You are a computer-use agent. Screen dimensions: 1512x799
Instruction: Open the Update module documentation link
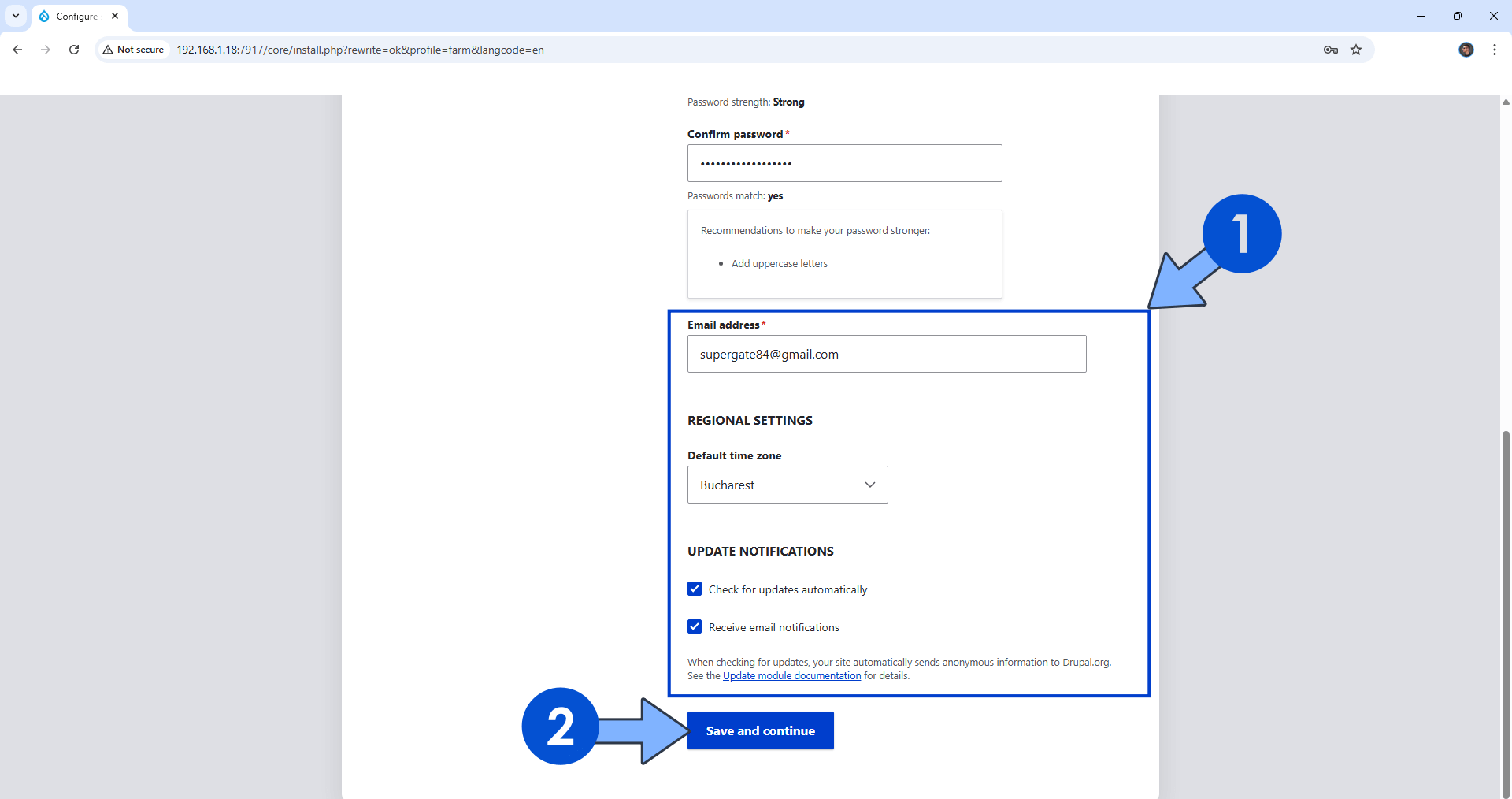click(791, 675)
